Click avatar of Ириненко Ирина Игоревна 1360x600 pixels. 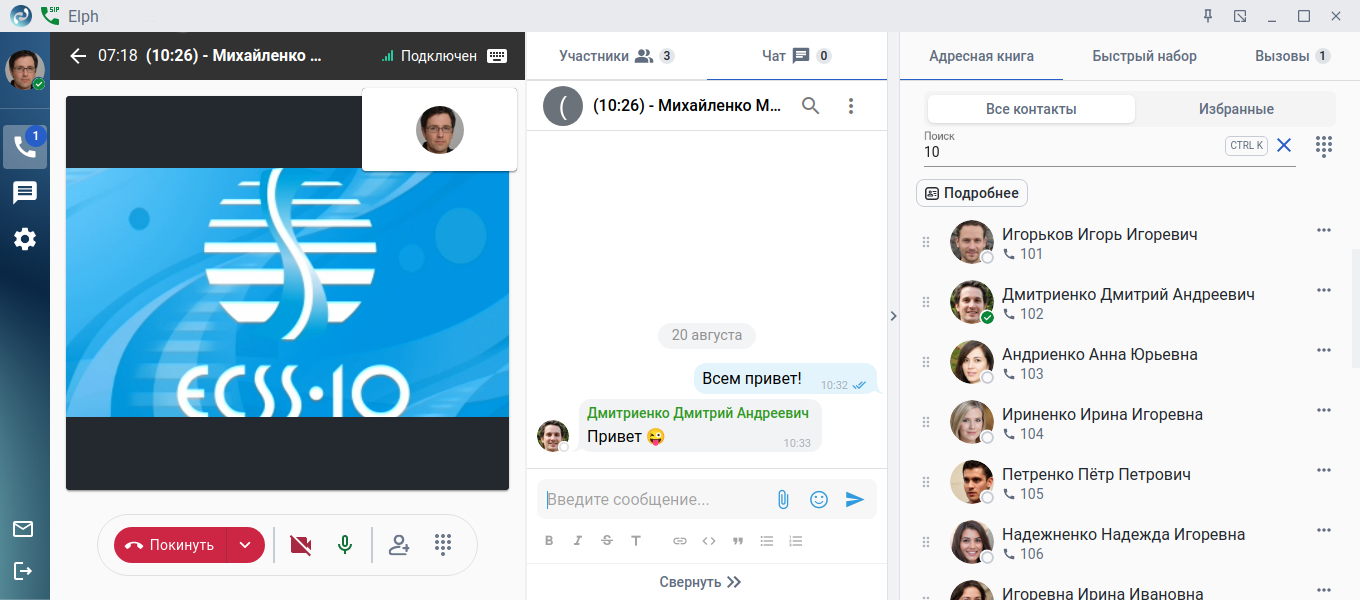click(x=972, y=422)
